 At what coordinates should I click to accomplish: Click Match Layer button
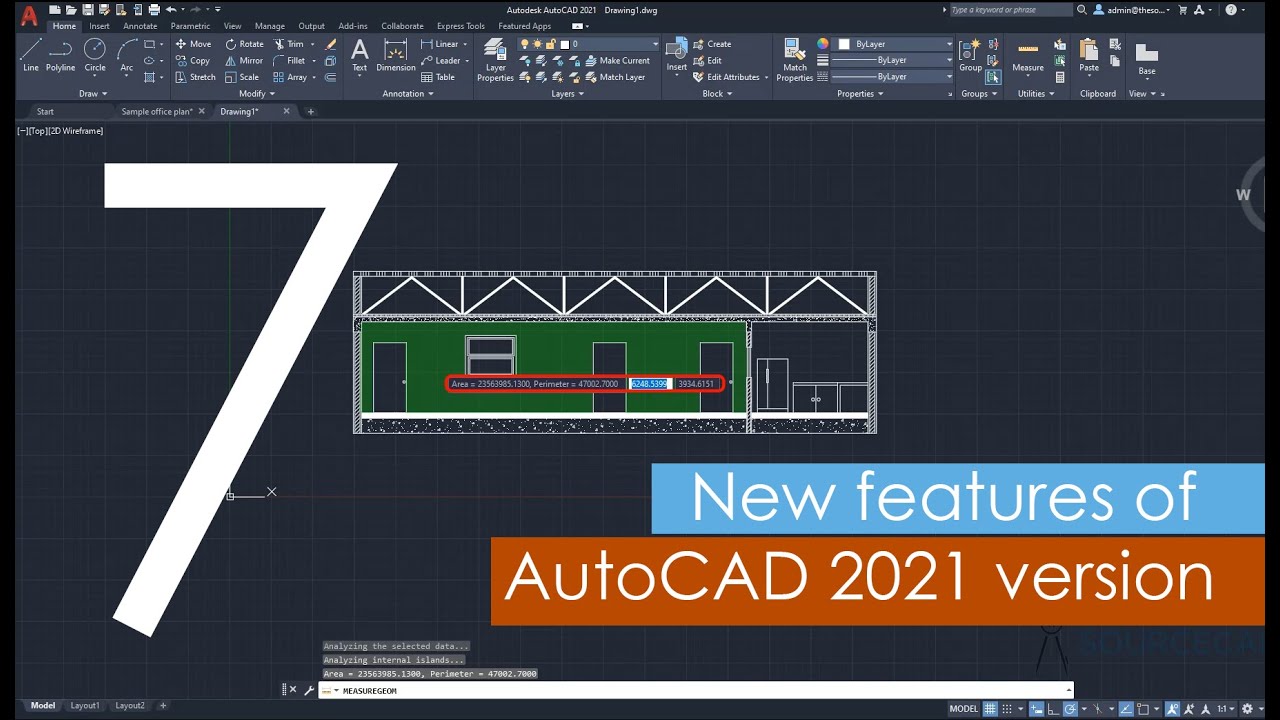click(x=614, y=77)
